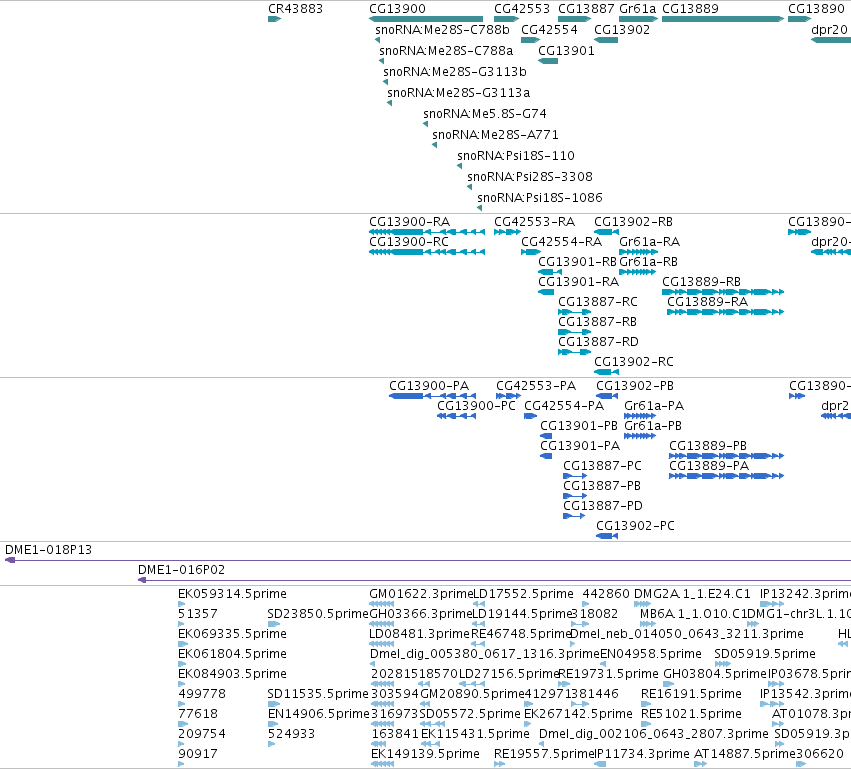Click the CG13887-RD transcript label
This screenshot has height=769, width=851.
click(x=598, y=342)
